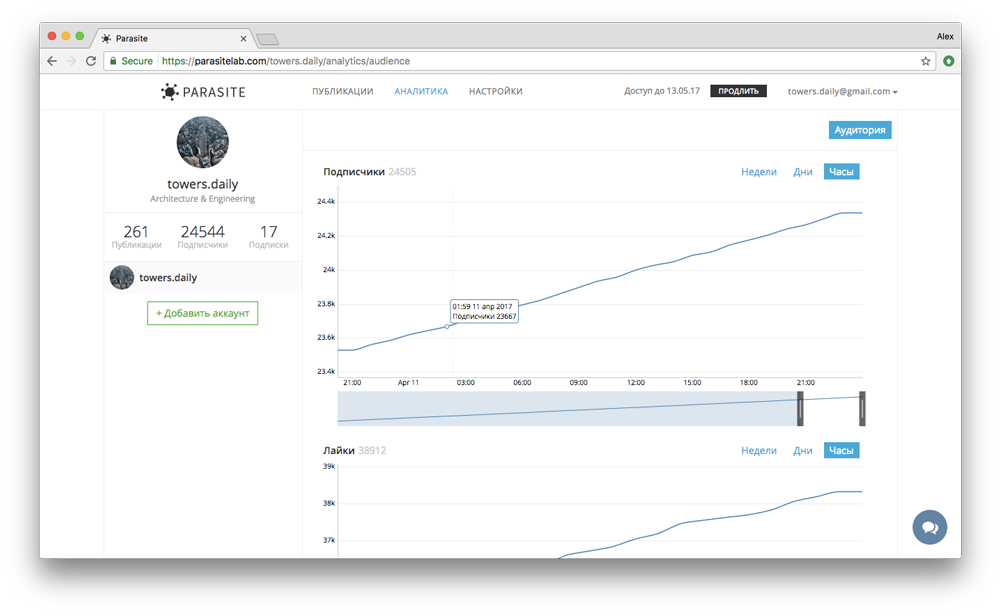The image size is (1000, 614).
Task: Bookmark page with star icon
Action: 926,61
